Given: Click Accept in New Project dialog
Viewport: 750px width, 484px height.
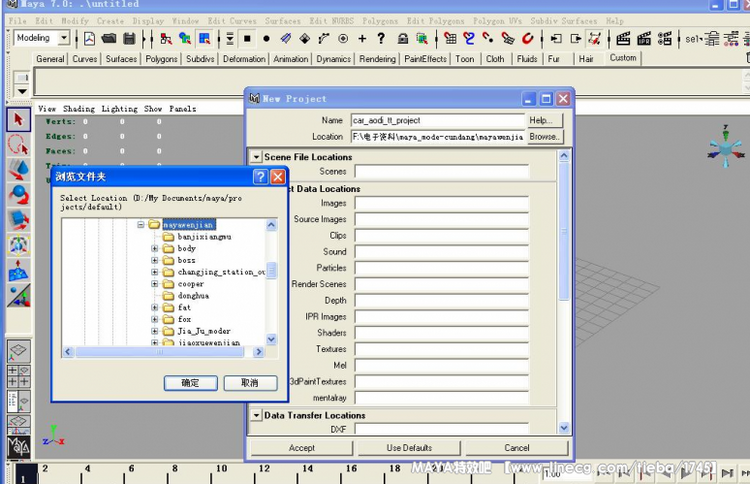Looking at the screenshot, I should [302, 448].
